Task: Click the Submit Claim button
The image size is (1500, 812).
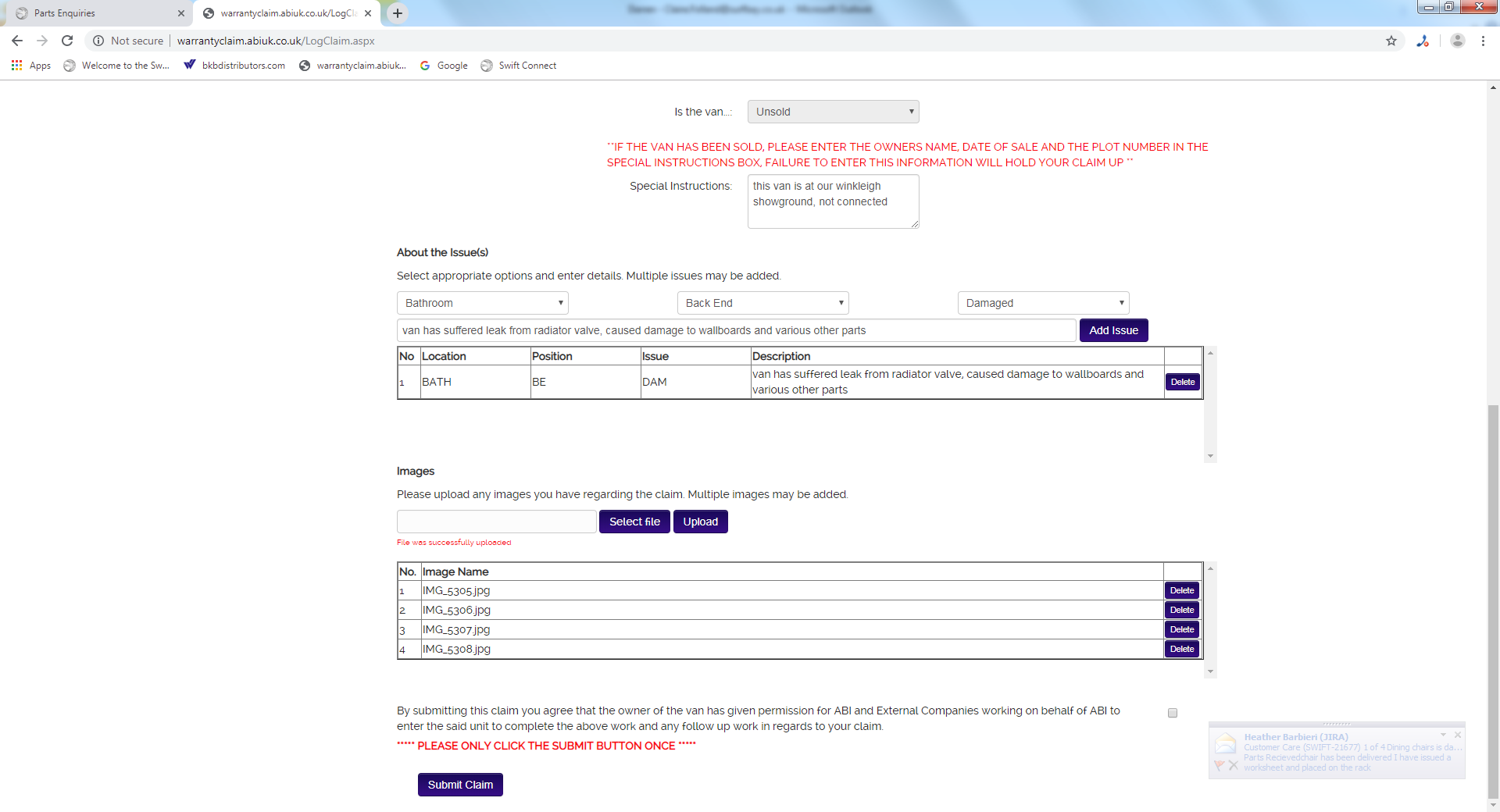Action: click(x=460, y=785)
